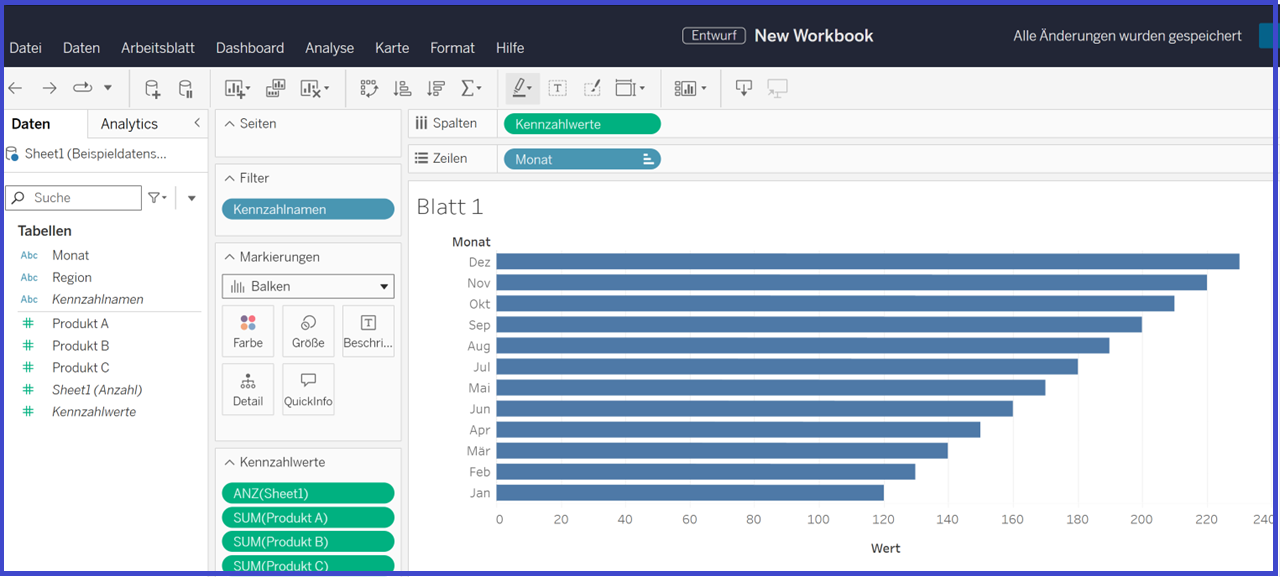Click the presentation mode screen icon
The image size is (1280, 577).
pyautogui.click(x=777, y=89)
